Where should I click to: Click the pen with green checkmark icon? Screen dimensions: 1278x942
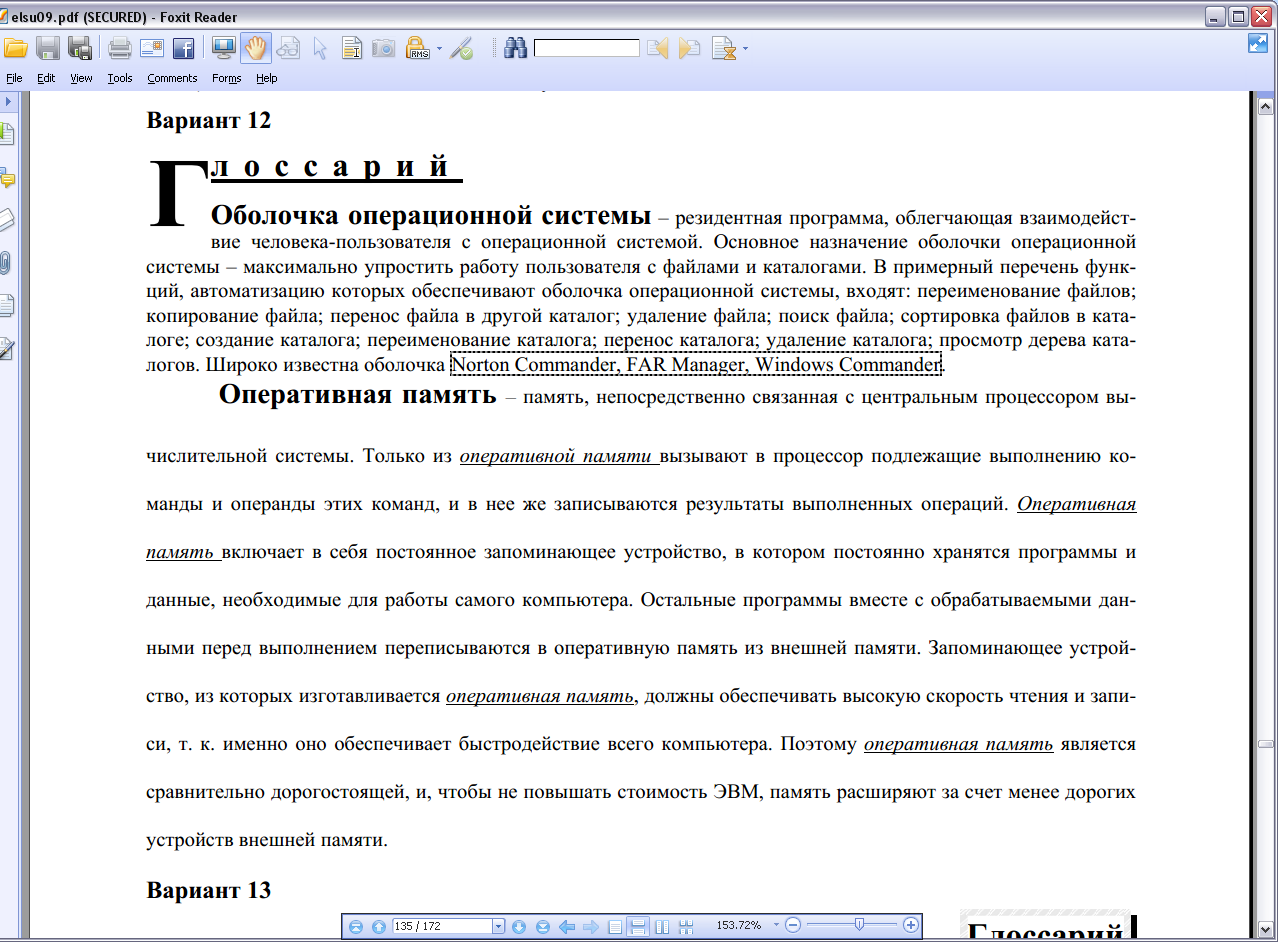tap(461, 47)
